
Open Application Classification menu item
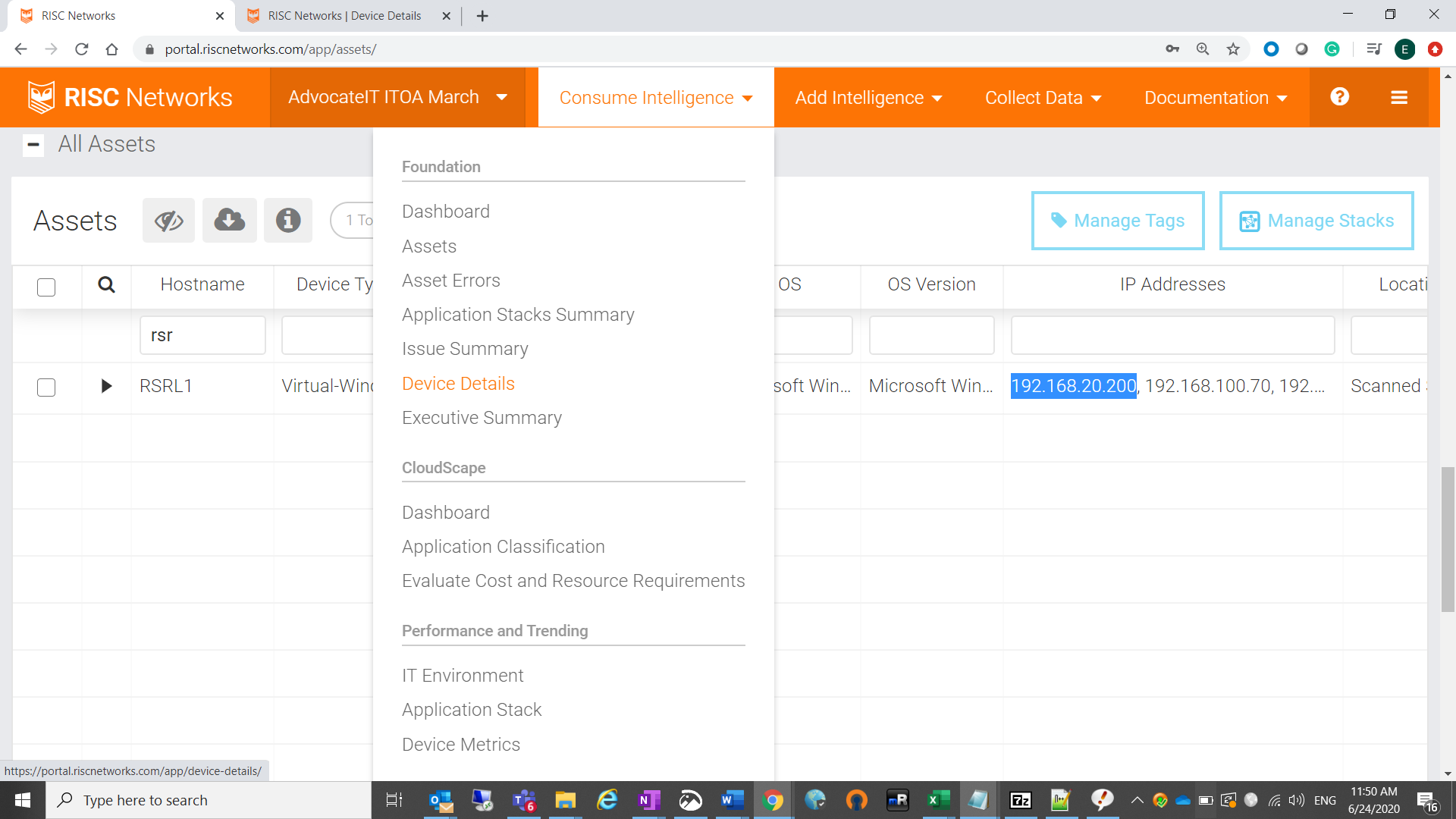504,547
